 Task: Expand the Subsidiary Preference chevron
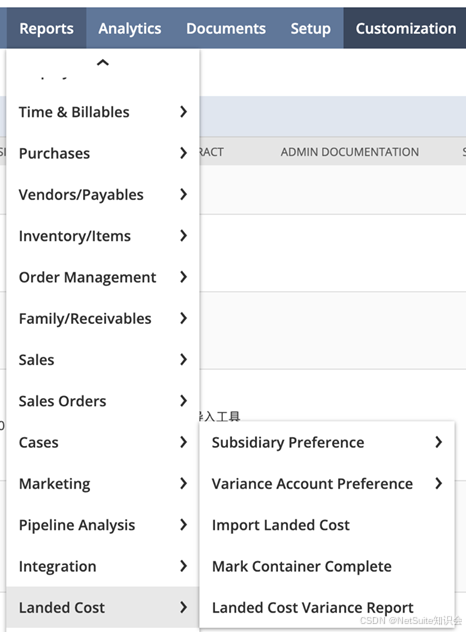pyautogui.click(x=439, y=442)
